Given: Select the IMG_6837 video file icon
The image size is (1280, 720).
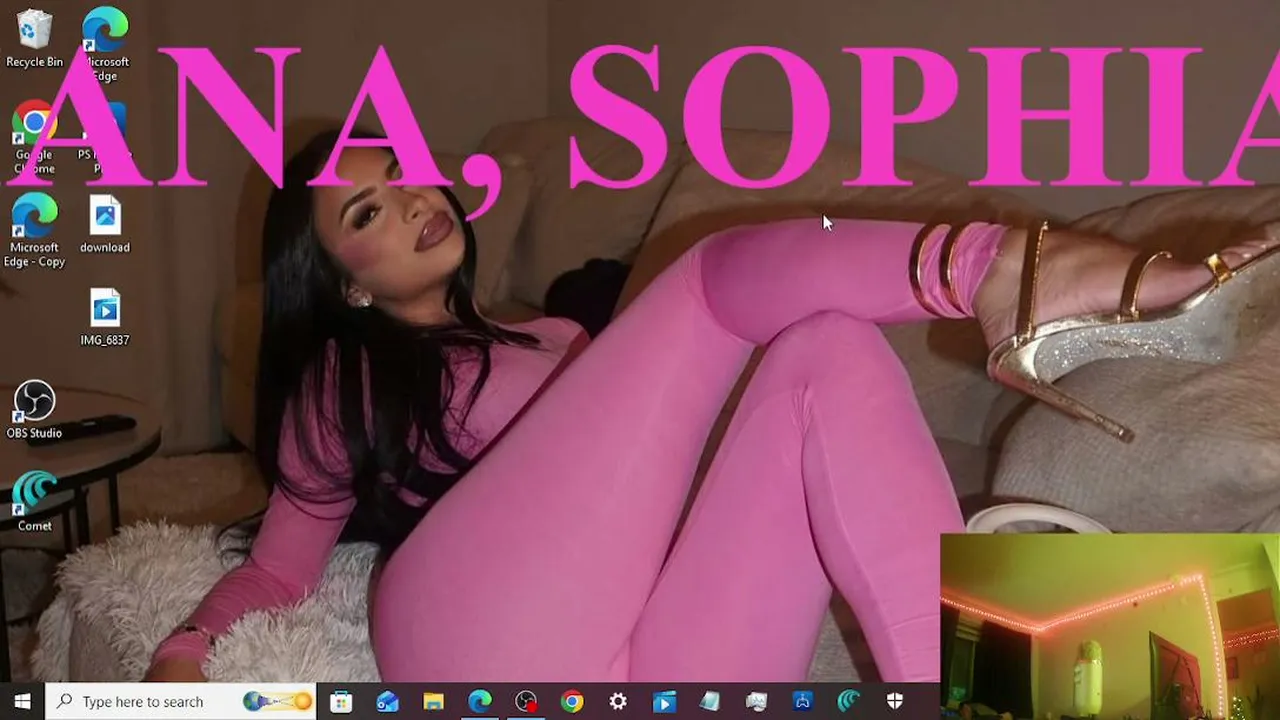Looking at the screenshot, I should click(105, 317).
